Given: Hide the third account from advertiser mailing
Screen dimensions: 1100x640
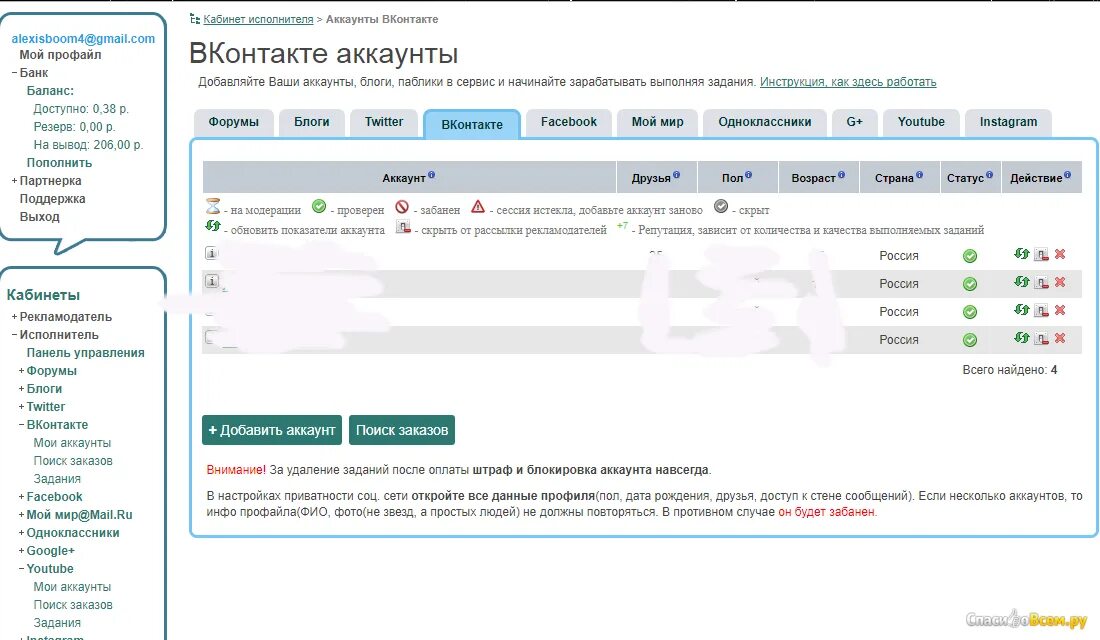Looking at the screenshot, I should pyautogui.click(x=1042, y=311).
